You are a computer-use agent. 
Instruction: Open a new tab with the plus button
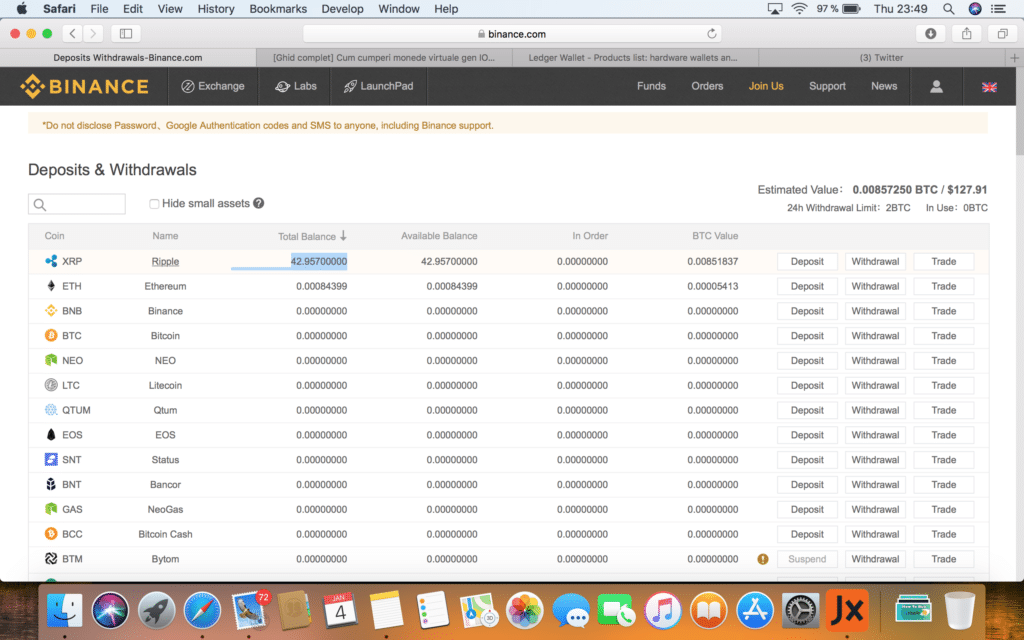pos(1014,57)
